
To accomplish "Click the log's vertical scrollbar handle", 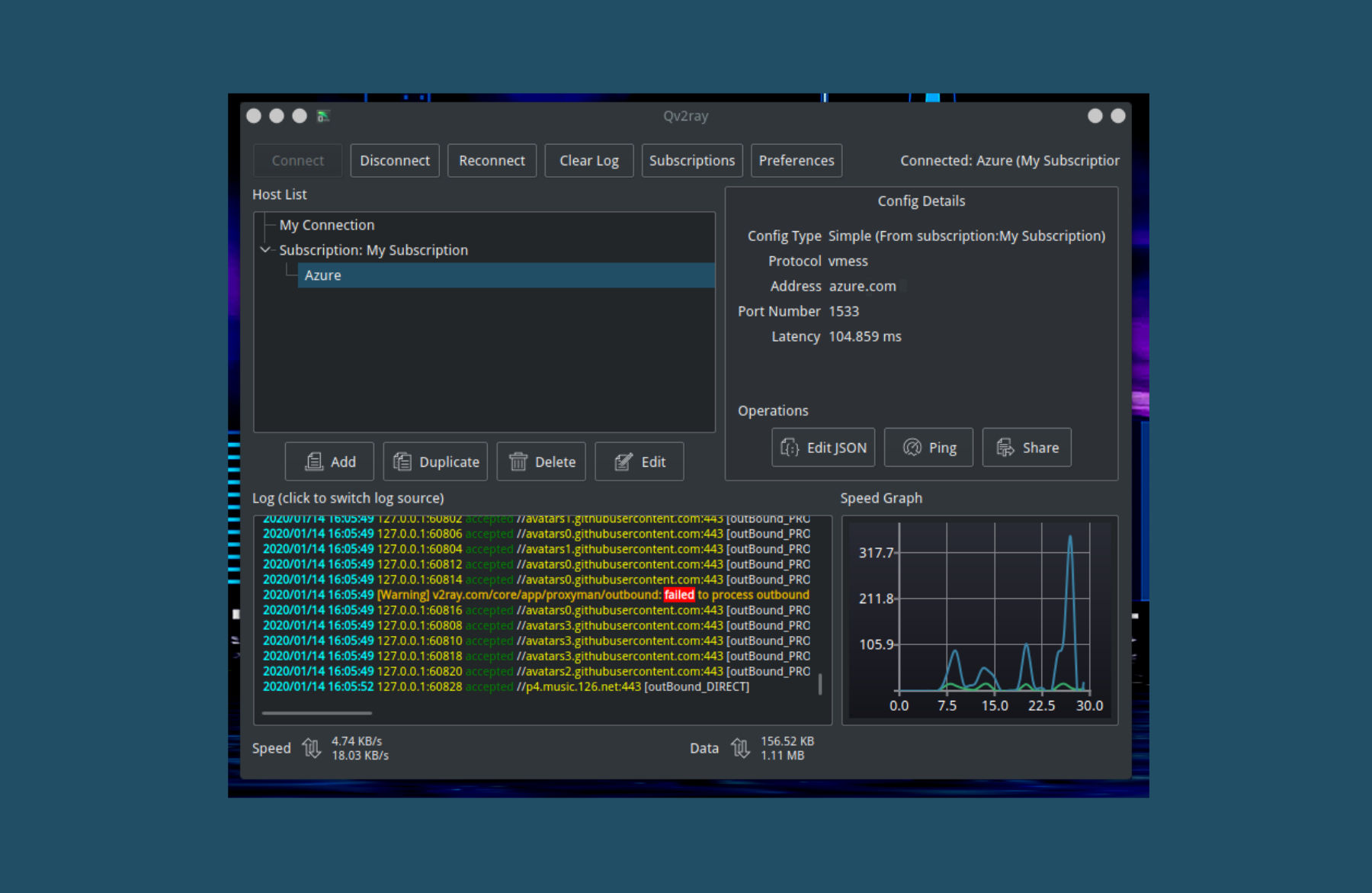I will (x=820, y=684).
